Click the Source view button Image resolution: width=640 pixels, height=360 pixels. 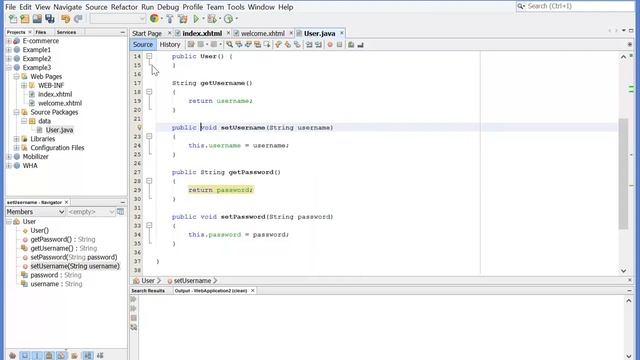point(143,44)
